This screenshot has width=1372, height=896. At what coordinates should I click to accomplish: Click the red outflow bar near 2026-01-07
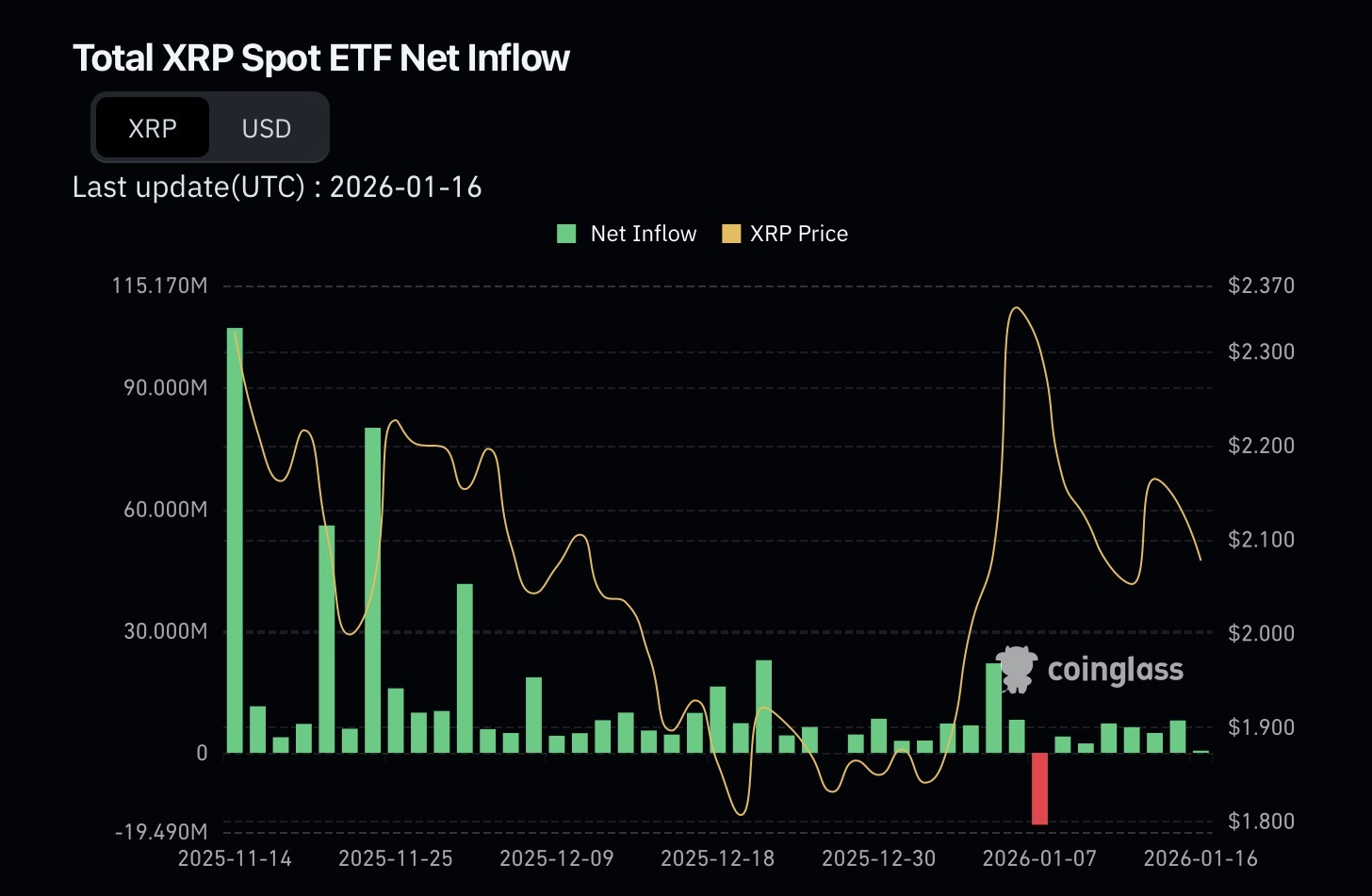(1039, 787)
